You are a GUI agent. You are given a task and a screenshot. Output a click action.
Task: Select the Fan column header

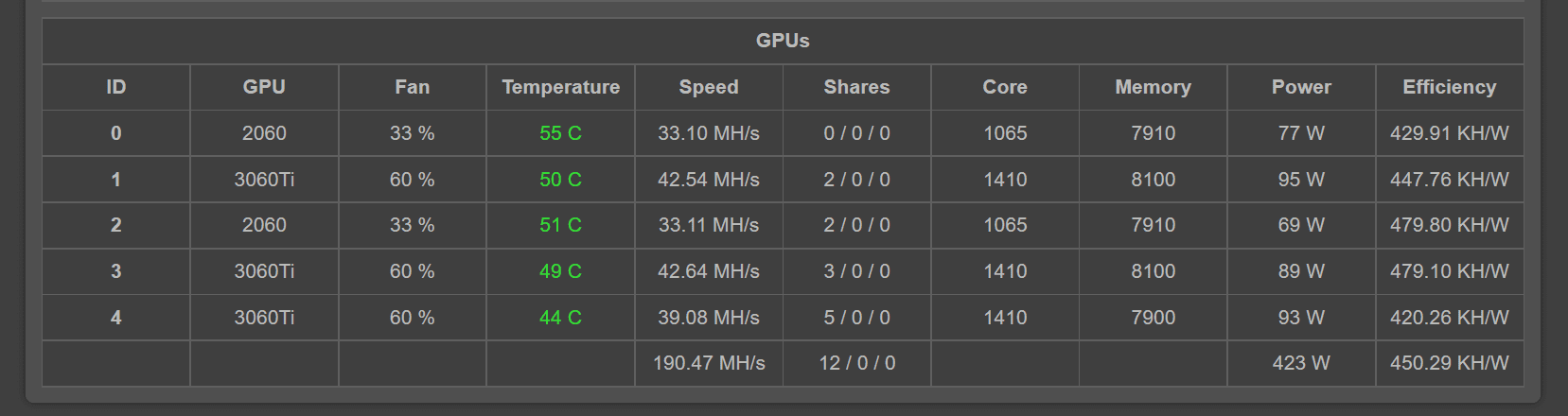[412, 87]
